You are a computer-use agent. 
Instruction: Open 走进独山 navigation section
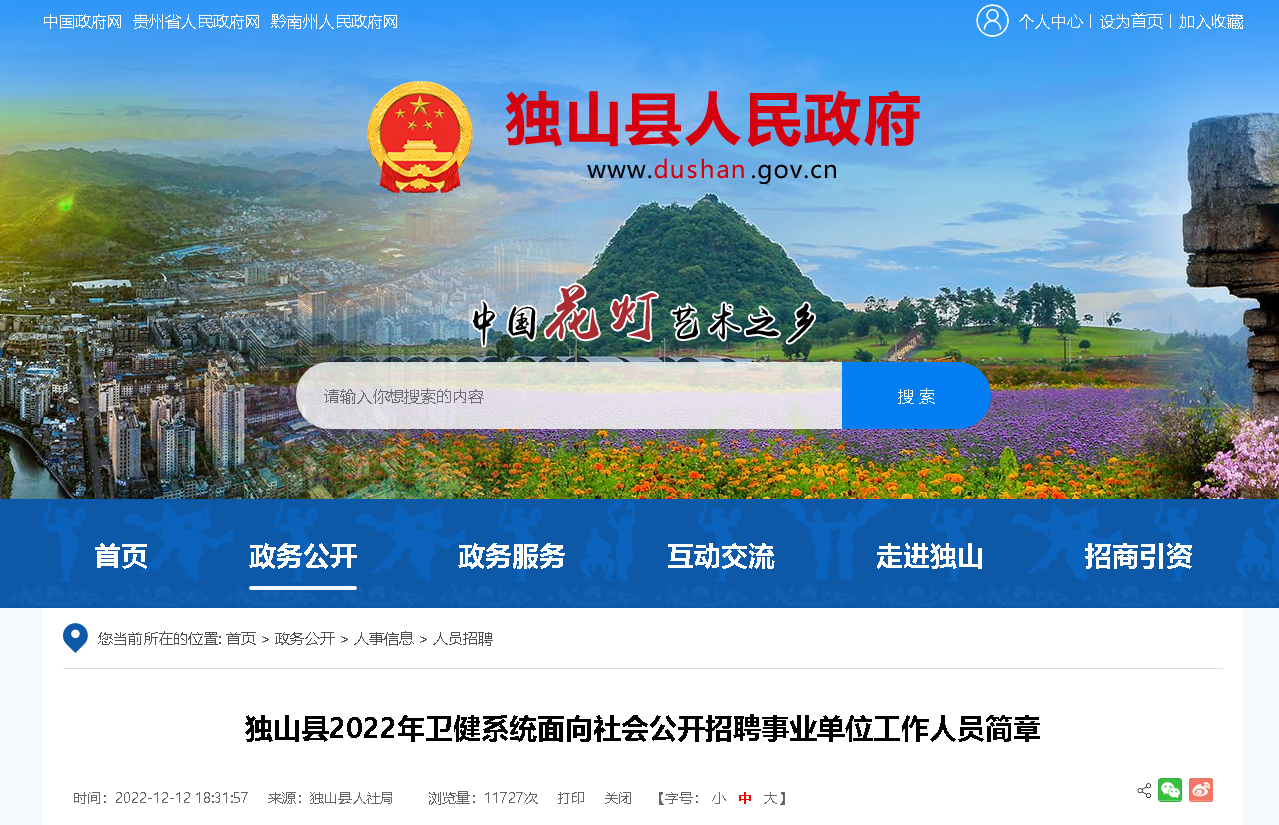coord(930,556)
